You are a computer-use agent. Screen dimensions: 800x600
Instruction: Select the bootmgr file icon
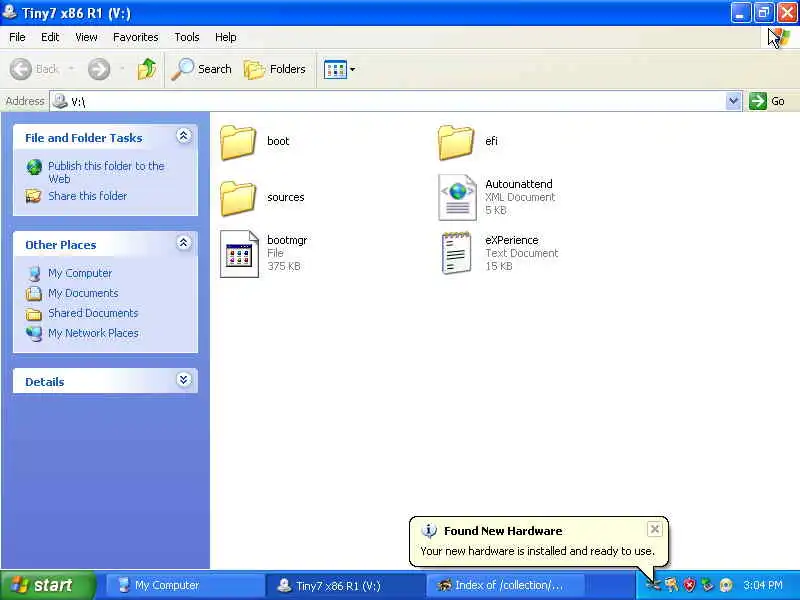(x=239, y=254)
